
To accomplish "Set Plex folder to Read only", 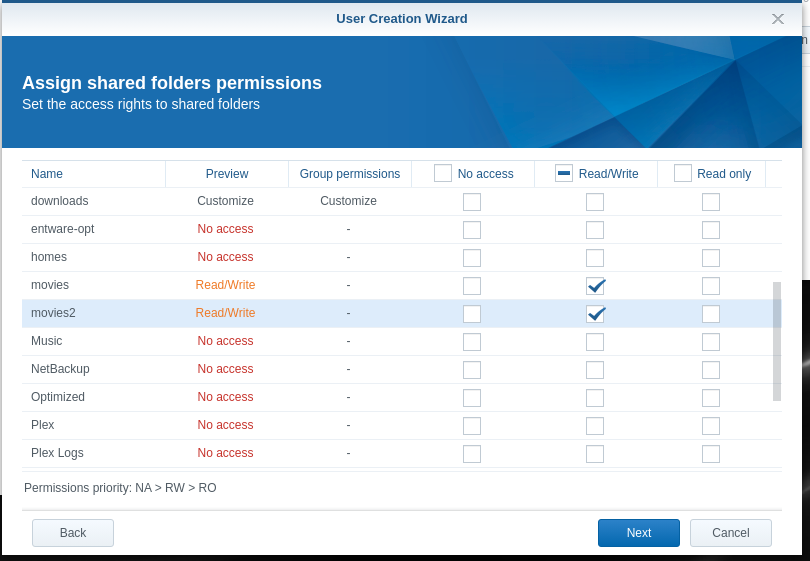I will [711, 426].
